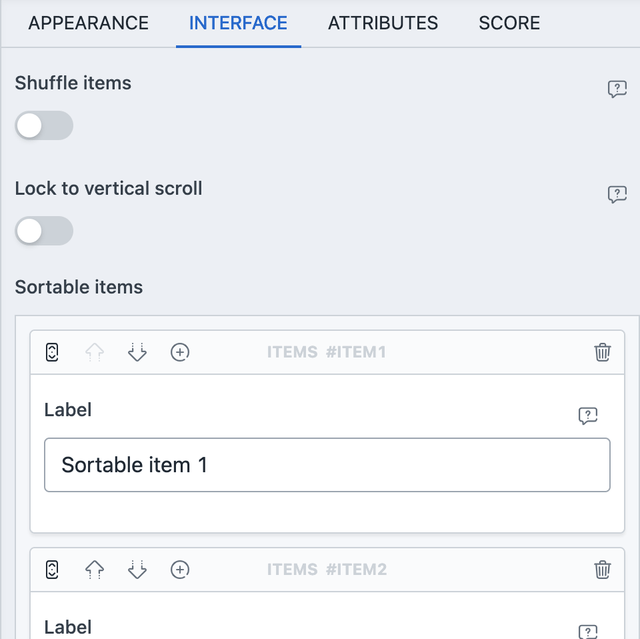Click the ITEMS #ITEM2 header title

327,570
